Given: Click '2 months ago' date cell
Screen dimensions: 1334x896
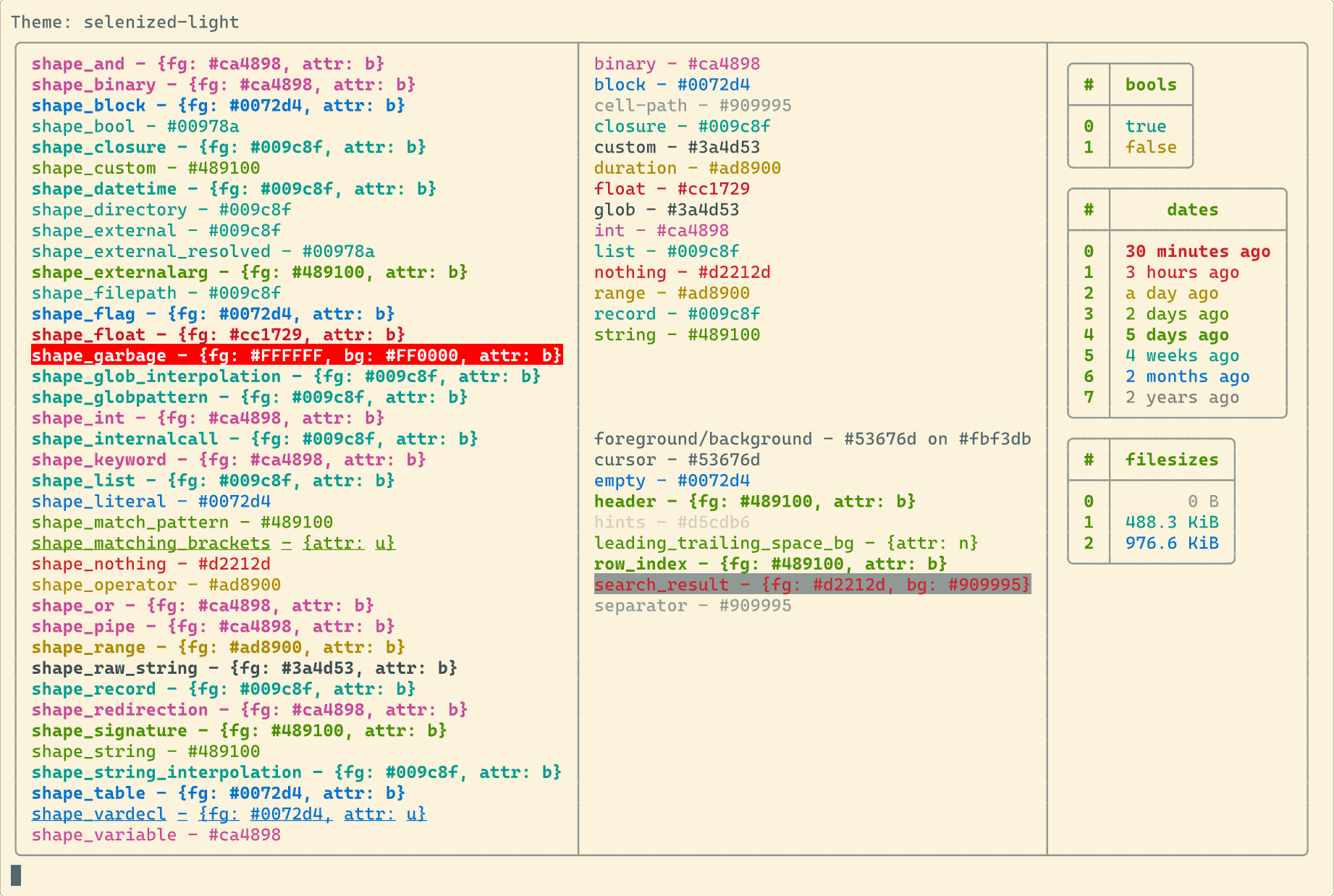Looking at the screenshot, I should click(1187, 377).
